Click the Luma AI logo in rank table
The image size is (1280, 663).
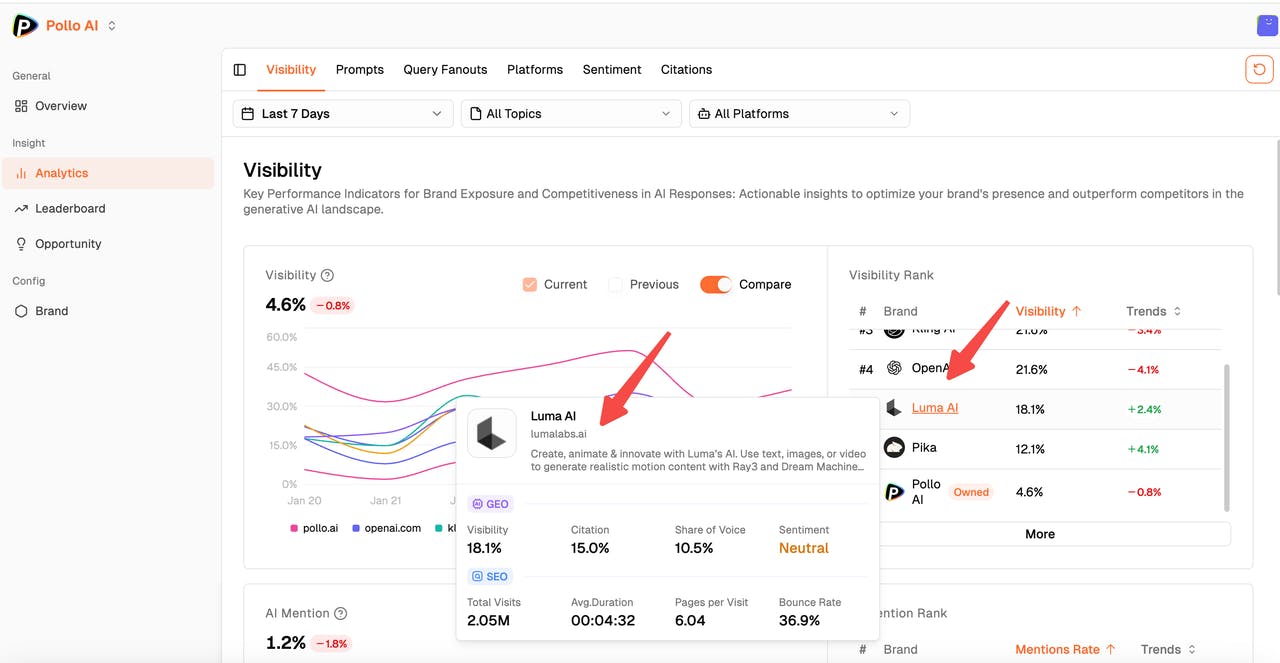(x=894, y=408)
